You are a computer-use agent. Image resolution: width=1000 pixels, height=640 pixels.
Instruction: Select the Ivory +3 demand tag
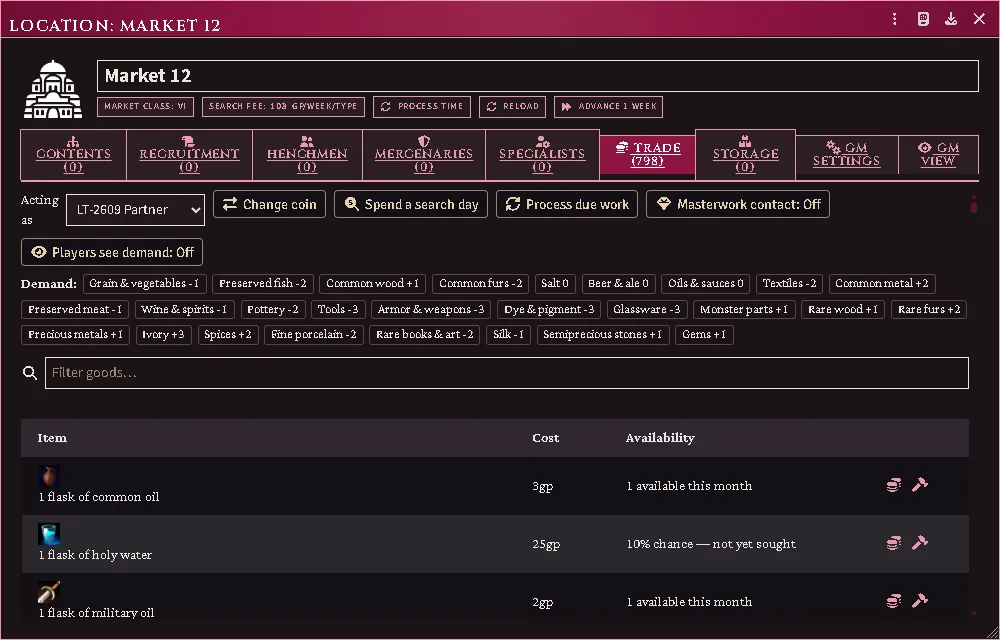[163, 335]
